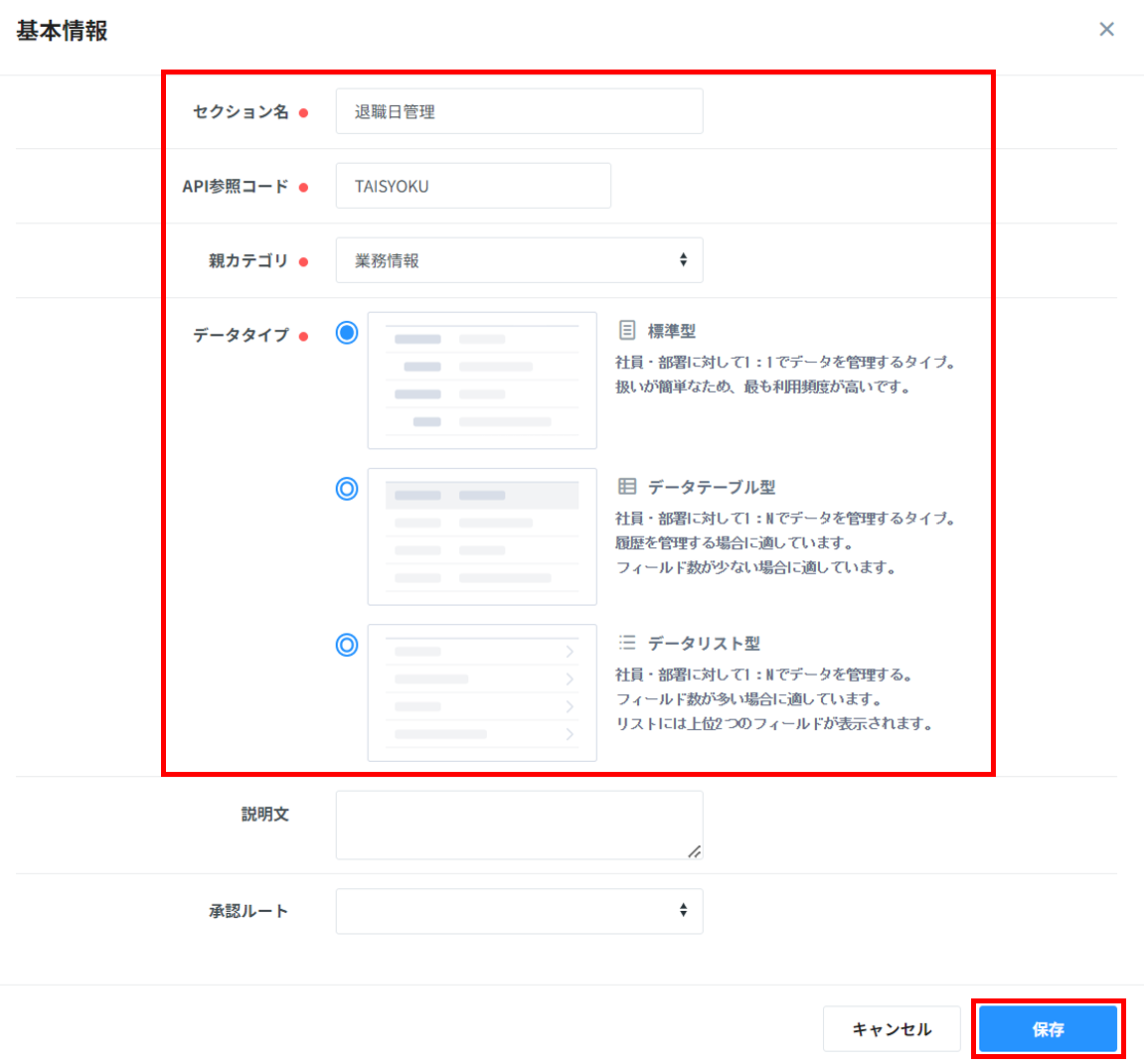Viewport: 1144px width, 1064px height.
Task: Click the データテーブル型 layout preview thumbnail
Action: point(482,536)
